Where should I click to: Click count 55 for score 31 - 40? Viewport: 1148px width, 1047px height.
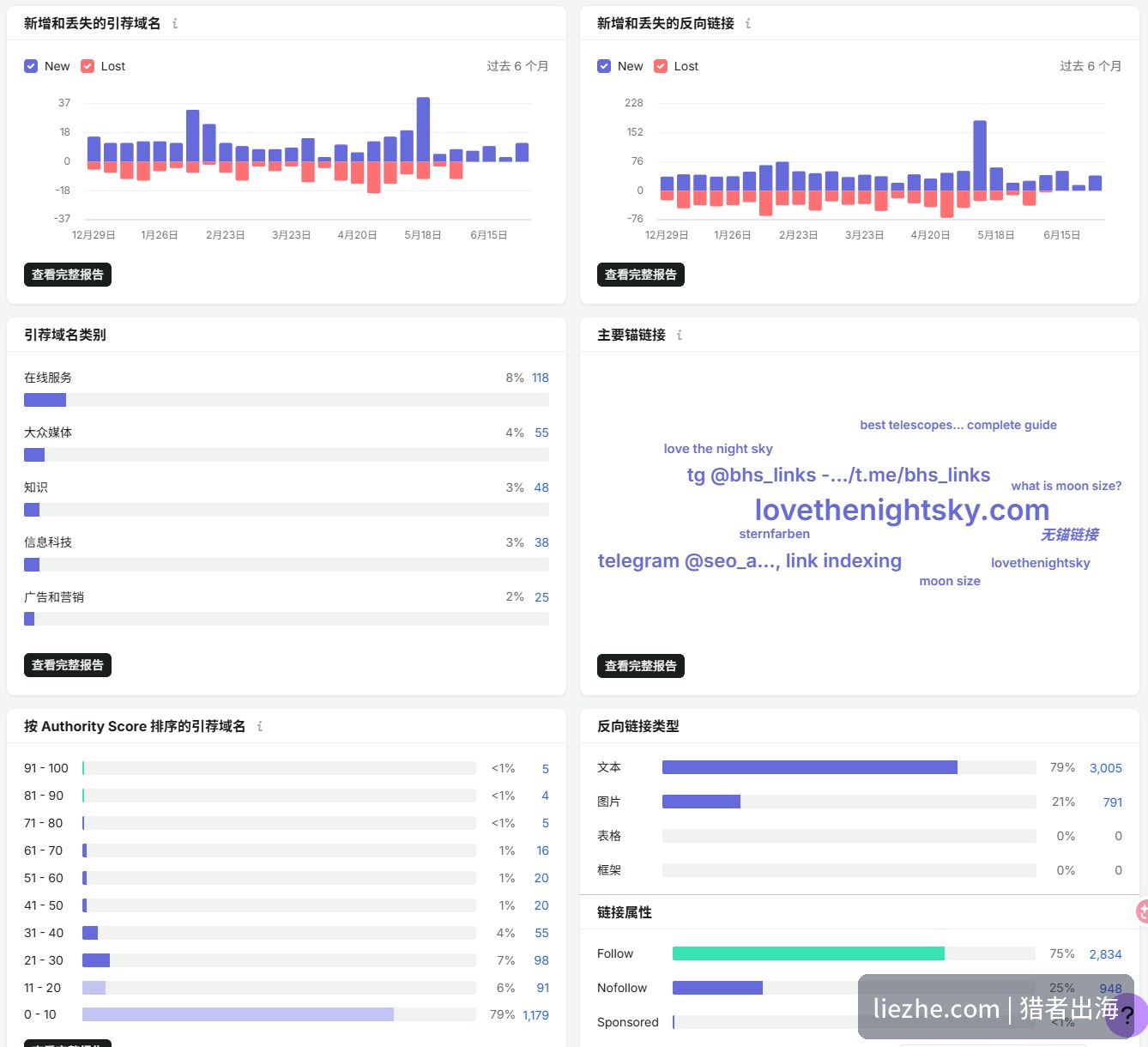click(x=541, y=933)
